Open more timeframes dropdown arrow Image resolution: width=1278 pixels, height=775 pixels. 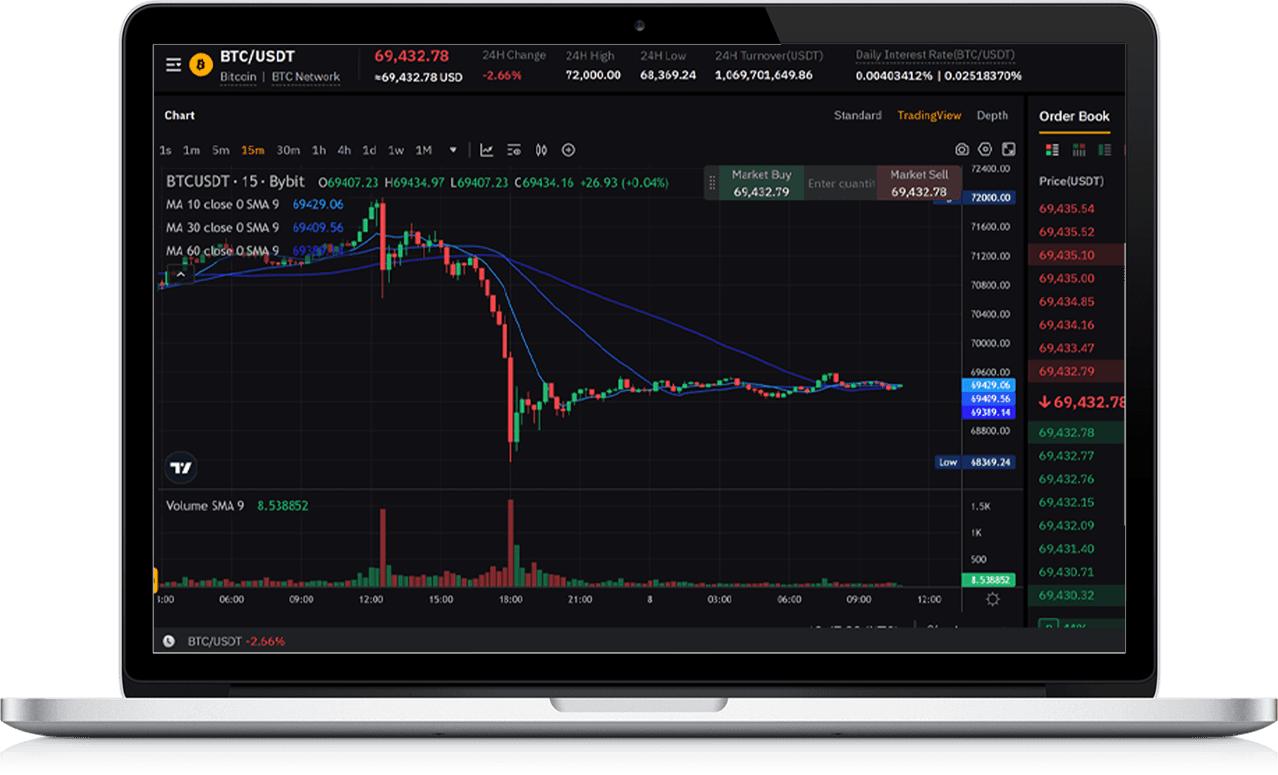click(453, 150)
